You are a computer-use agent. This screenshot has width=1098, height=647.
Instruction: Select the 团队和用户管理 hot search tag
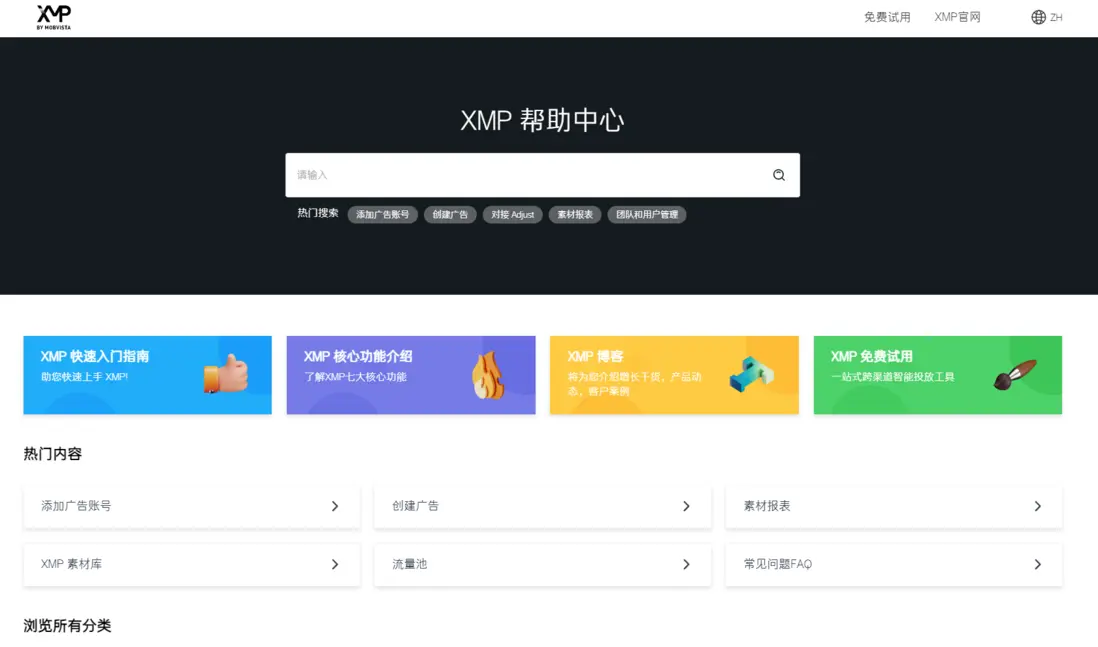tap(647, 214)
